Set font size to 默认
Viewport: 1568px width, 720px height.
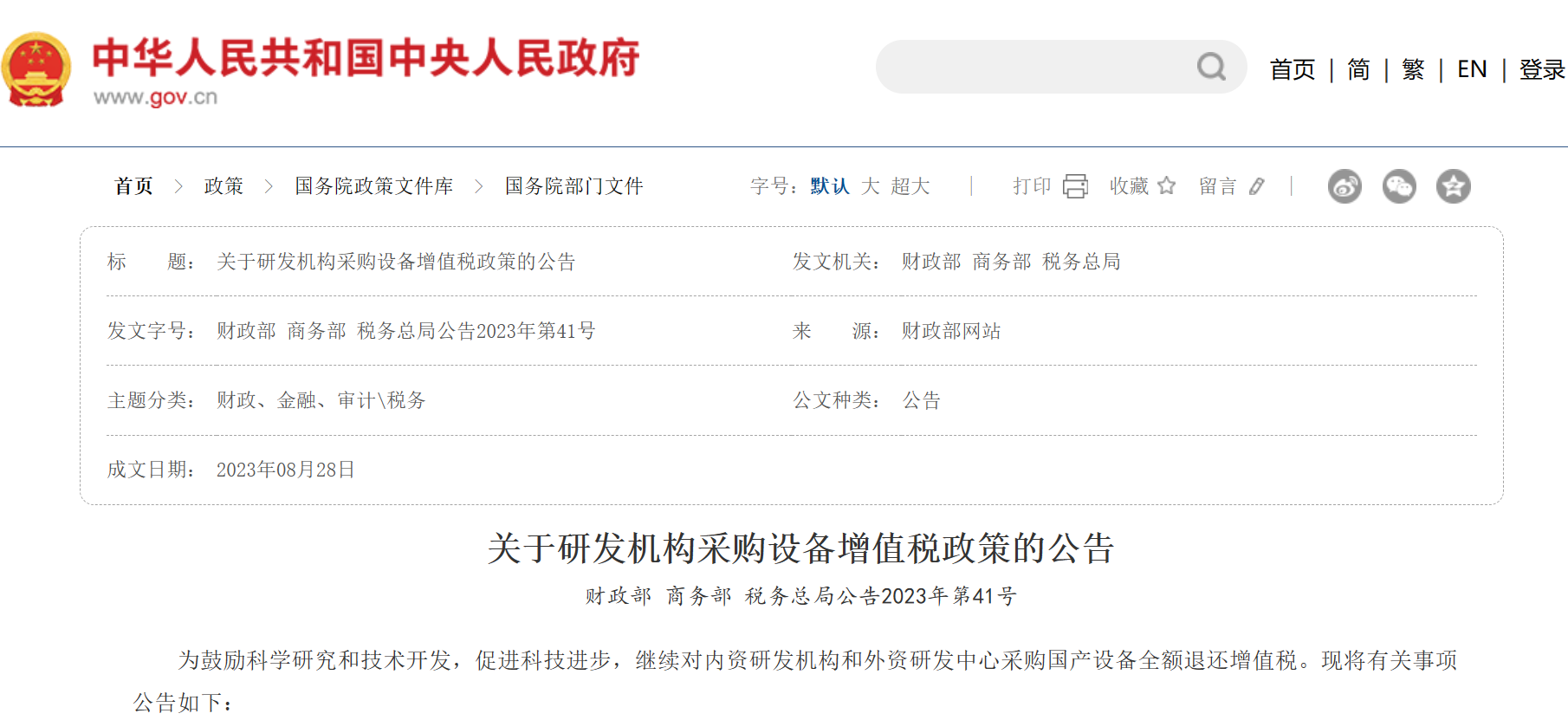pyautogui.click(x=829, y=186)
